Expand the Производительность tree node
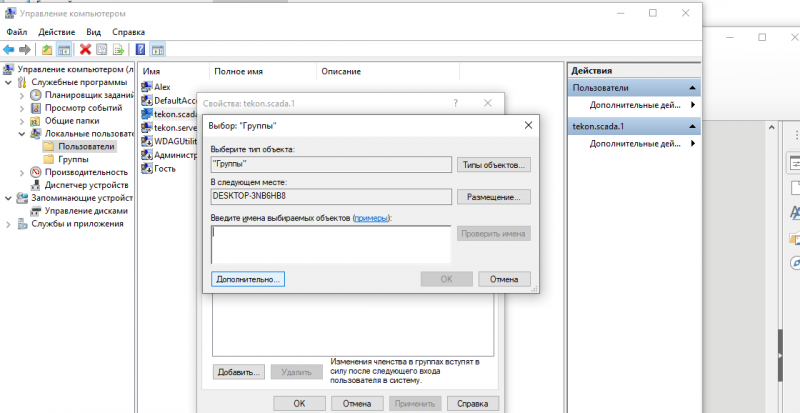 coord(22,172)
